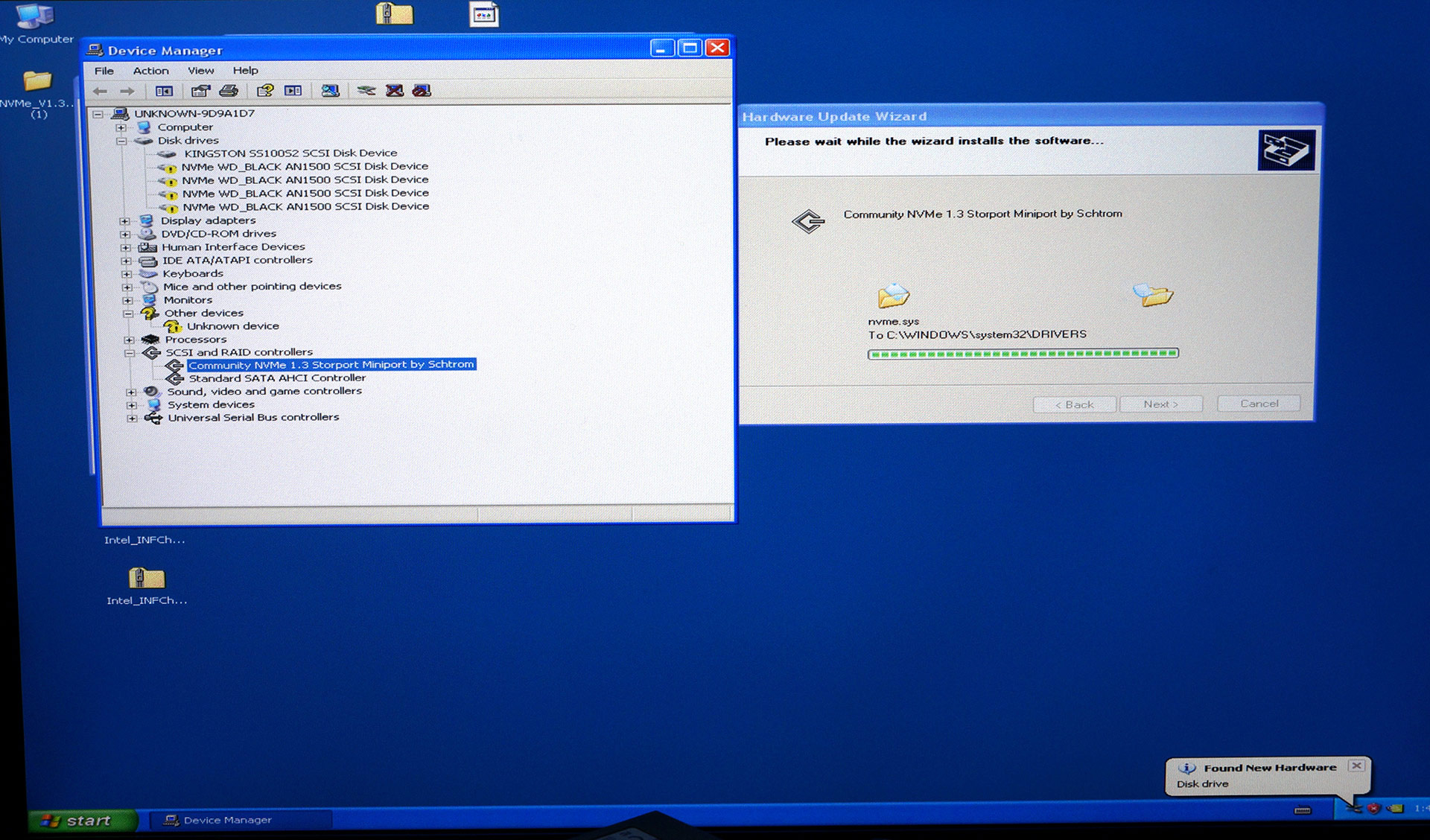This screenshot has width=1430, height=840.
Task: Click Scan for hardware changes icon
Action: 330,91
